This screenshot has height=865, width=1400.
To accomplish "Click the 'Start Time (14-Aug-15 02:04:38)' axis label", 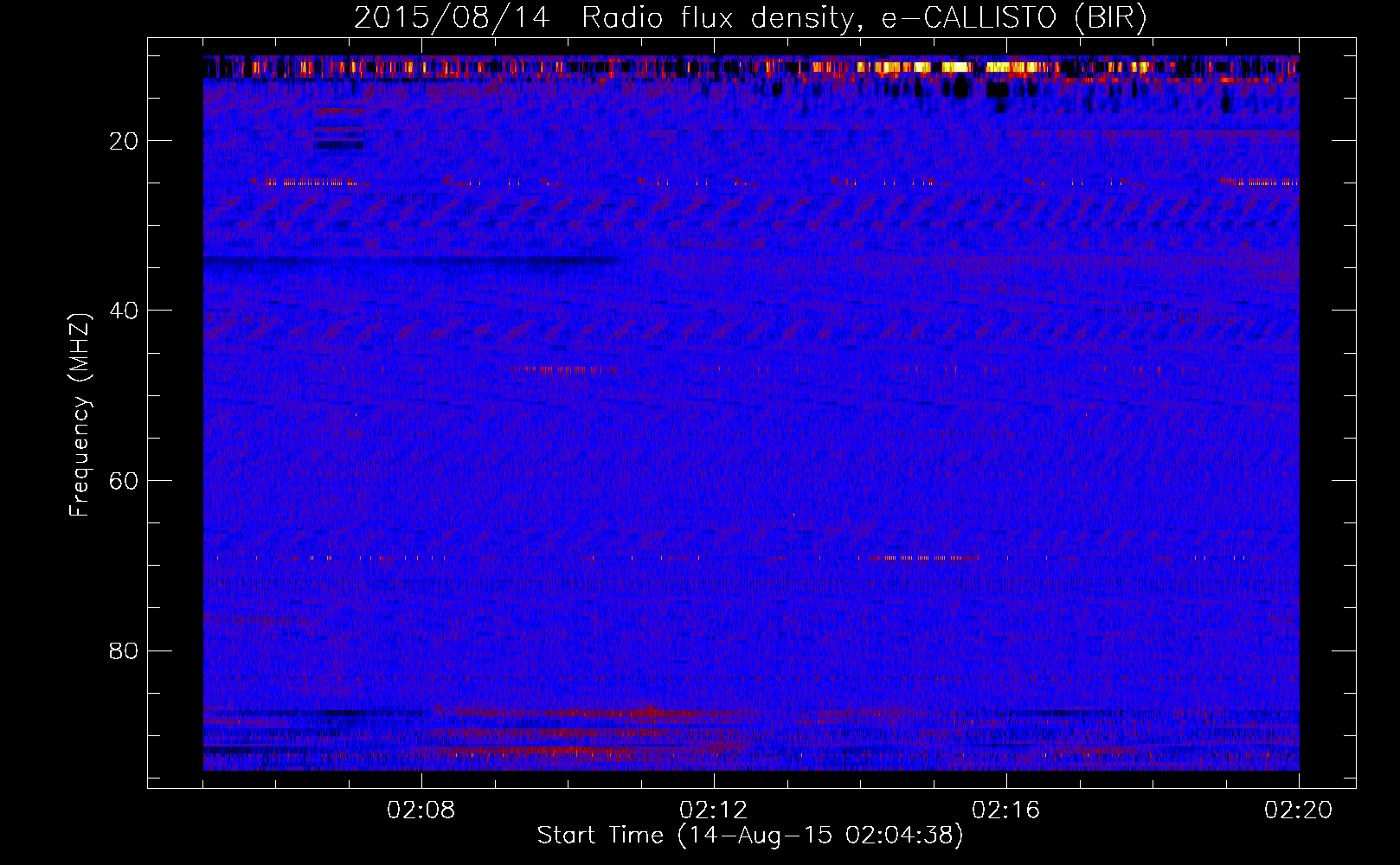I will (750, 836).
